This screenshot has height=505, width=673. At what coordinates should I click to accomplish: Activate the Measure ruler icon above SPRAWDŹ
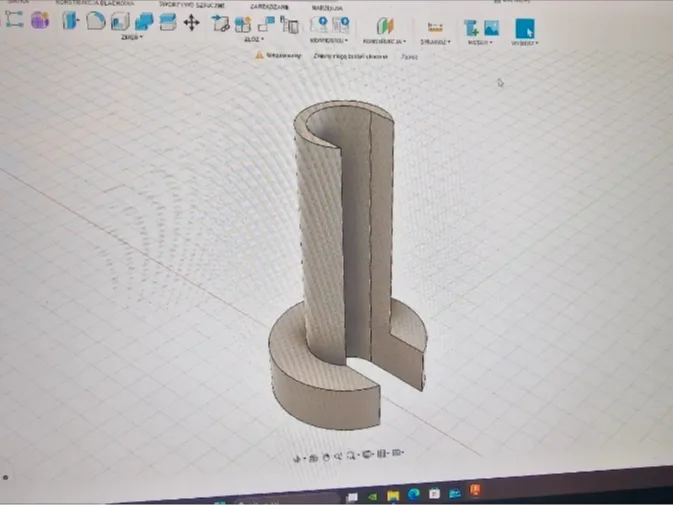tap(435, 27)
